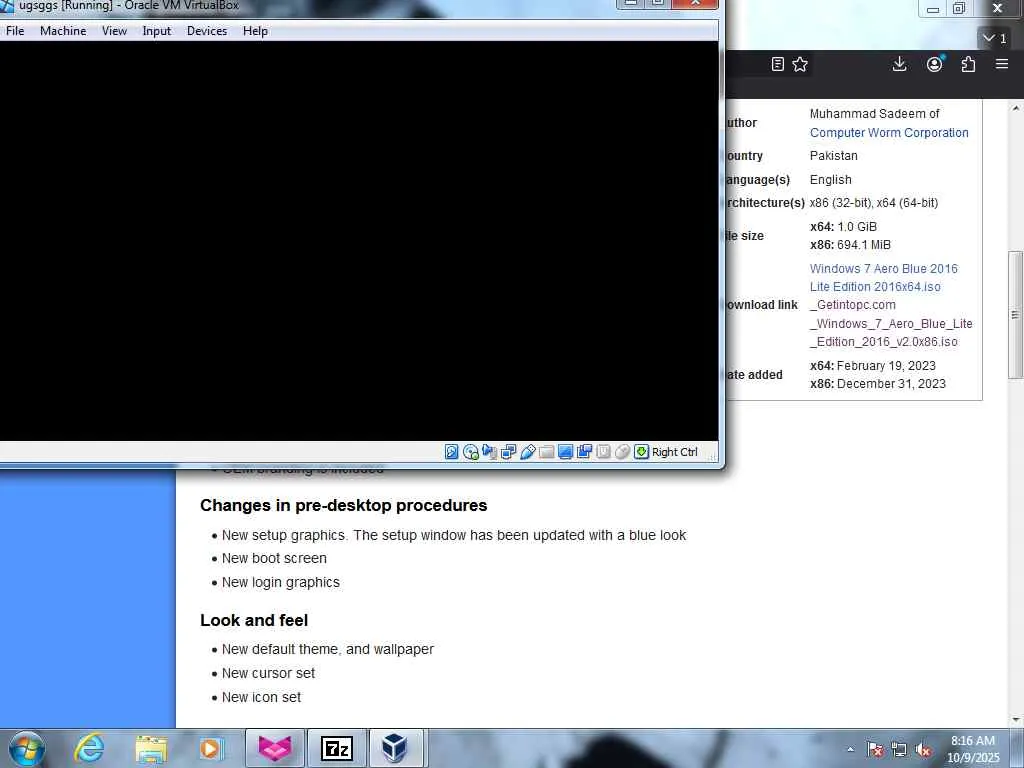1024x768 pixels.
Task: Toggle the mouse integration indicator in VirtualBox
Action: (x=622, y=452)
